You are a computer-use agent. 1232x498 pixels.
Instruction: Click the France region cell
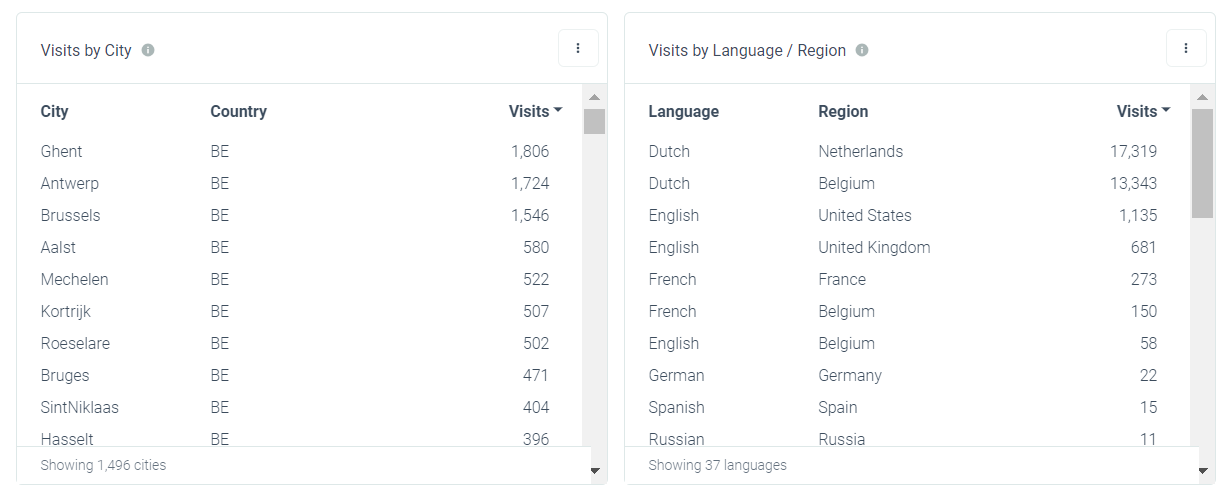point(842,279)
